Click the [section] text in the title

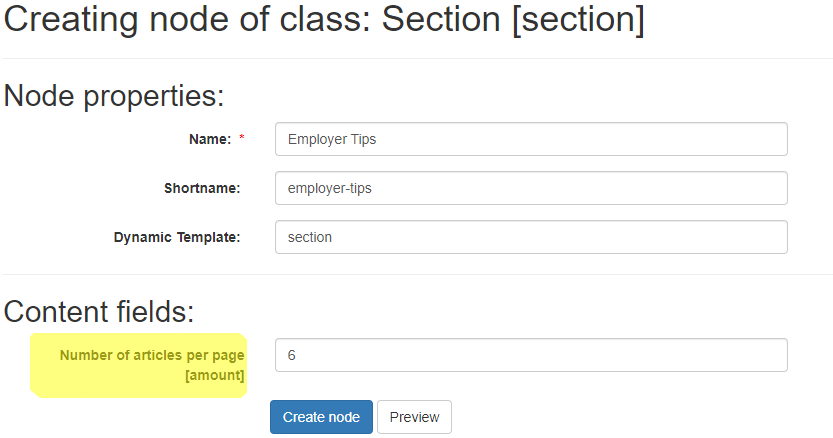(x=579, y=20)
